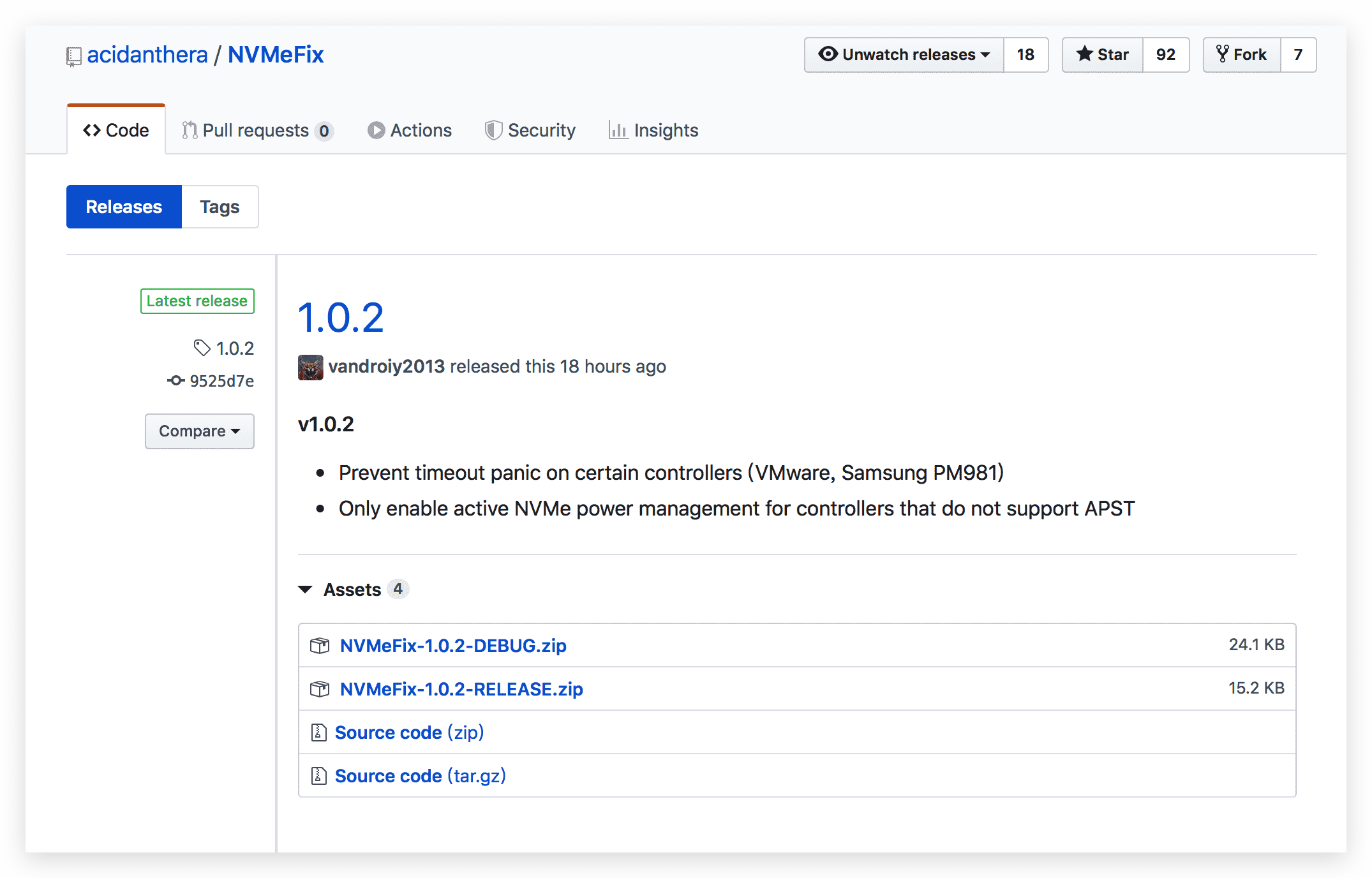
Task: Click the Latest release badge
Action: pyautogui.click(x=197, y=301)
